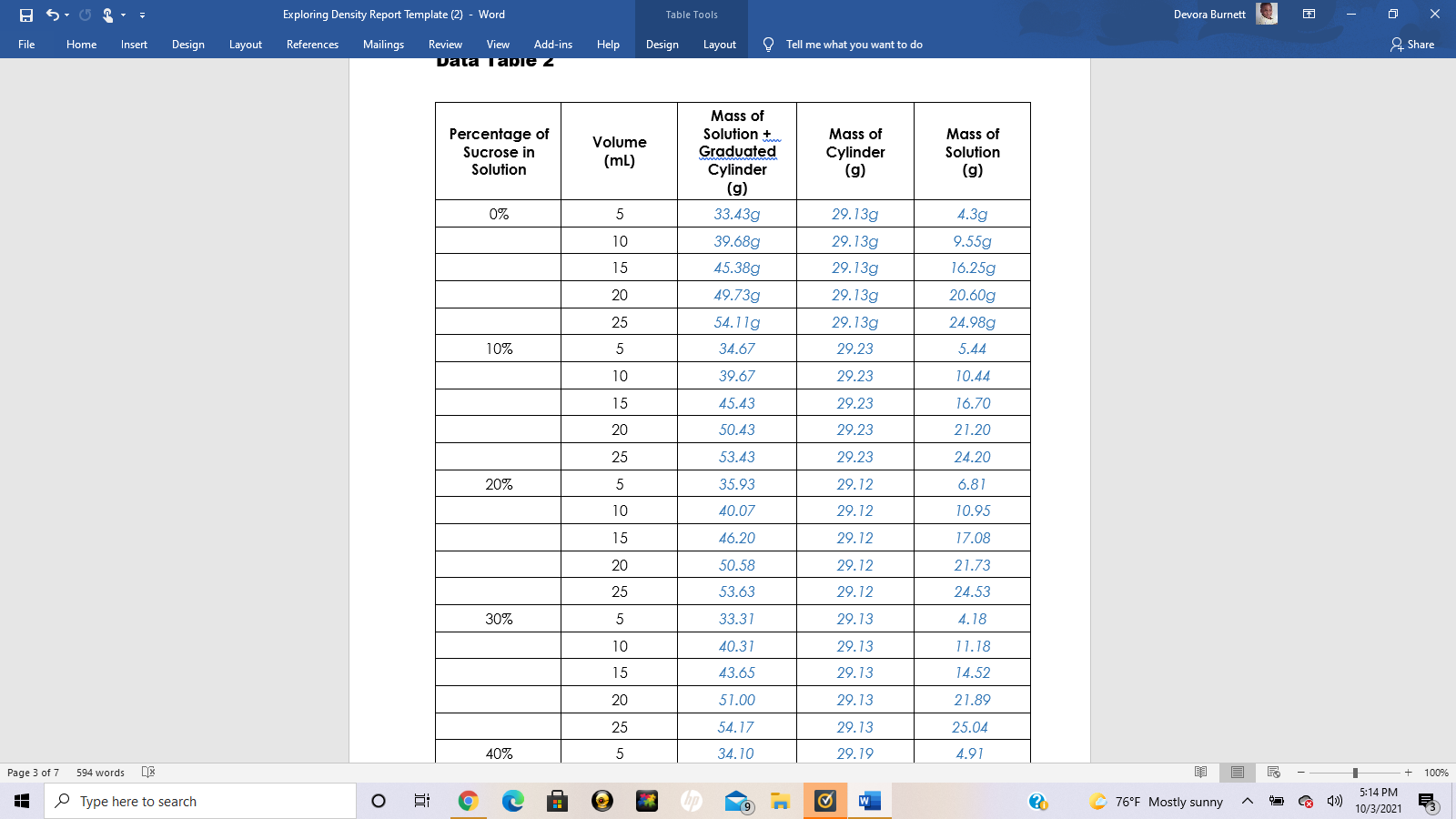1456x819 pixels.
Task: Click the taskbar search box
Action: (x=200, y=801)
